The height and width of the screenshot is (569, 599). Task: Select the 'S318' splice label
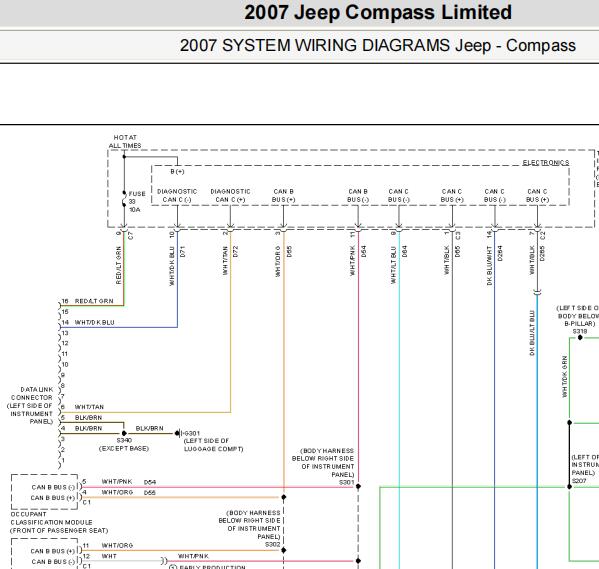point(580,332)
